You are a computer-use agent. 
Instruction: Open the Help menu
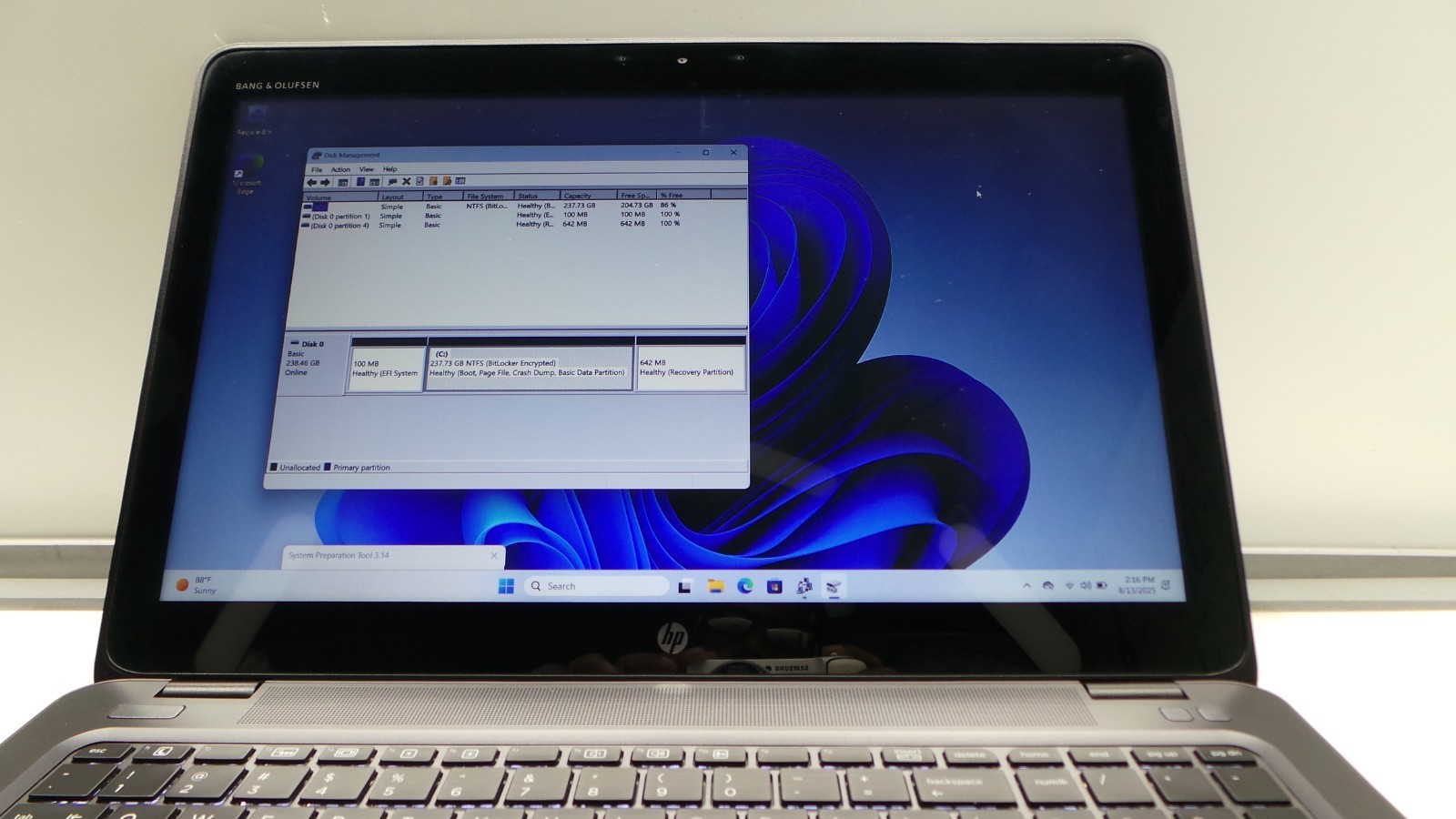390,169
